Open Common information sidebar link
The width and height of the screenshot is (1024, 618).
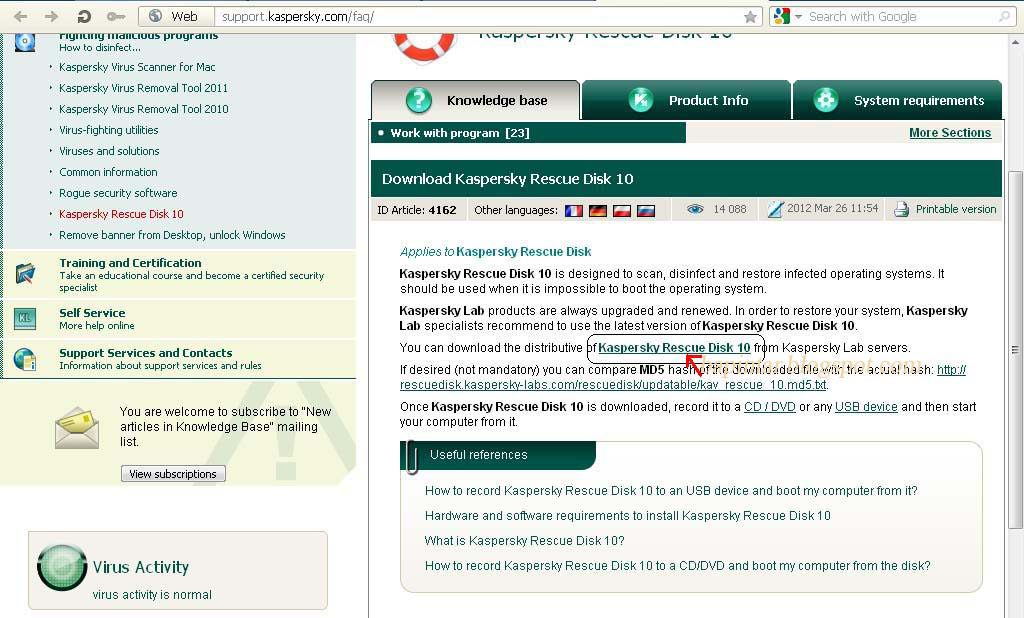tap(108, 172)
